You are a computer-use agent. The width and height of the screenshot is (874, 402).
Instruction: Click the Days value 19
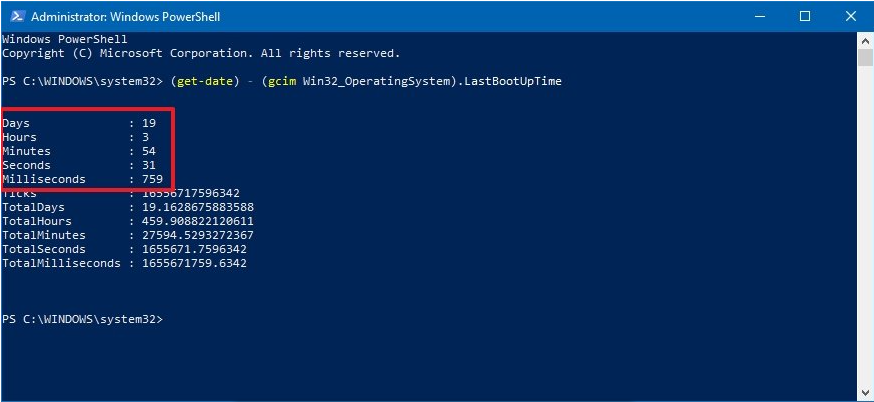tap(149, 123)
